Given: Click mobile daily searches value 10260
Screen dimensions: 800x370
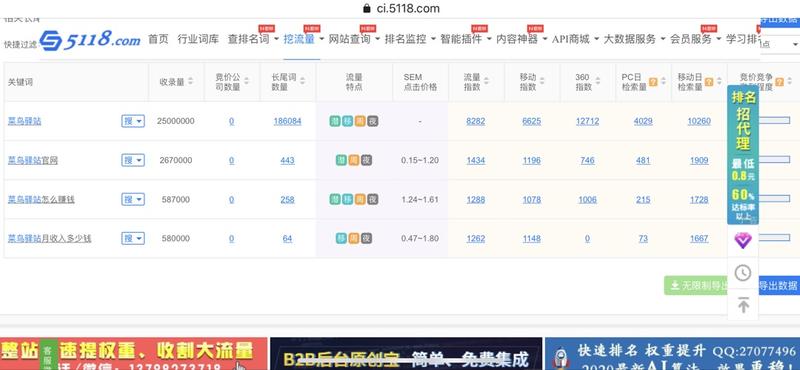Looking at the screenshot, I should (699, 121).
